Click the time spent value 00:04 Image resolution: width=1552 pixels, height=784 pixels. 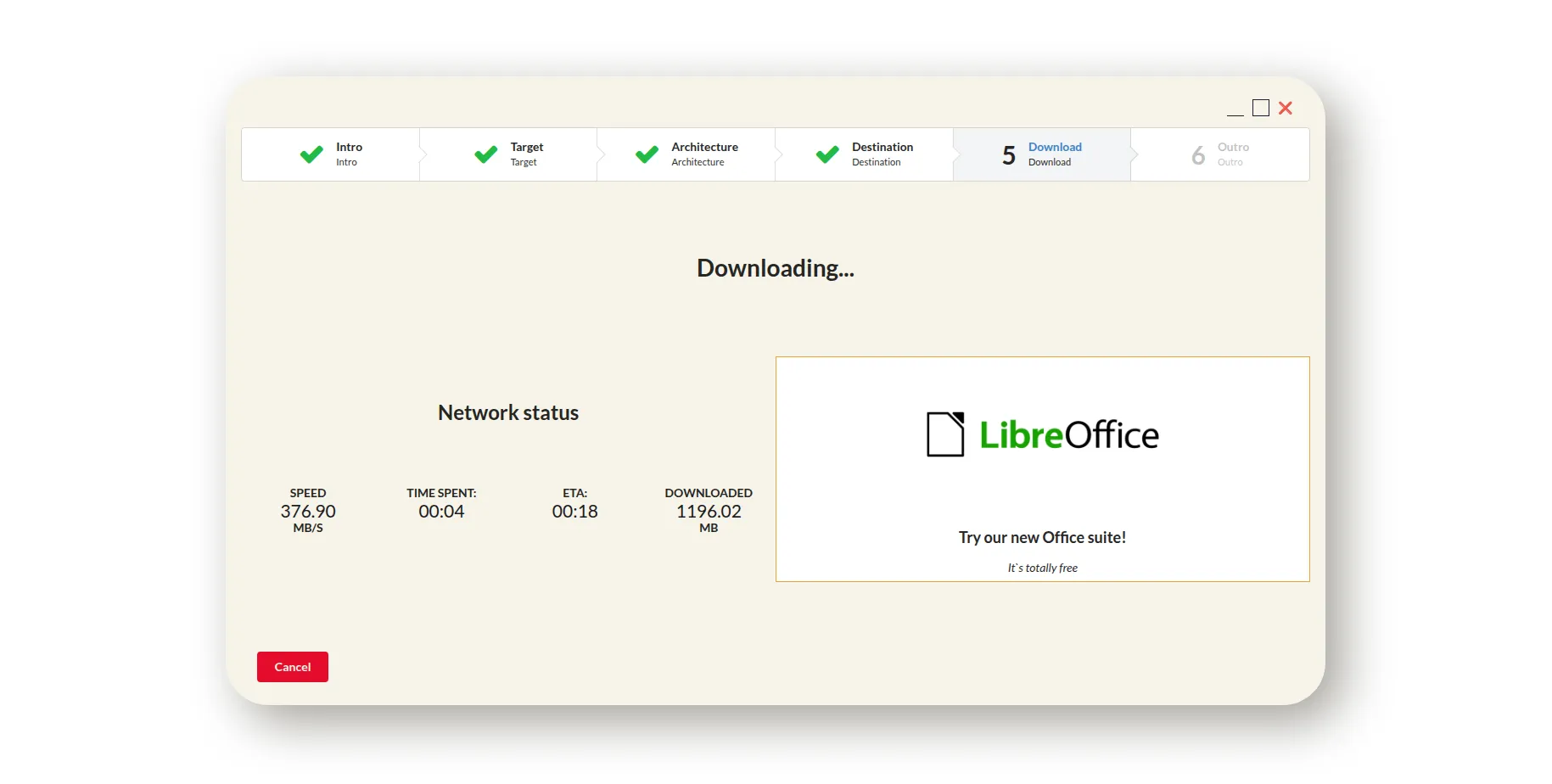441,512
